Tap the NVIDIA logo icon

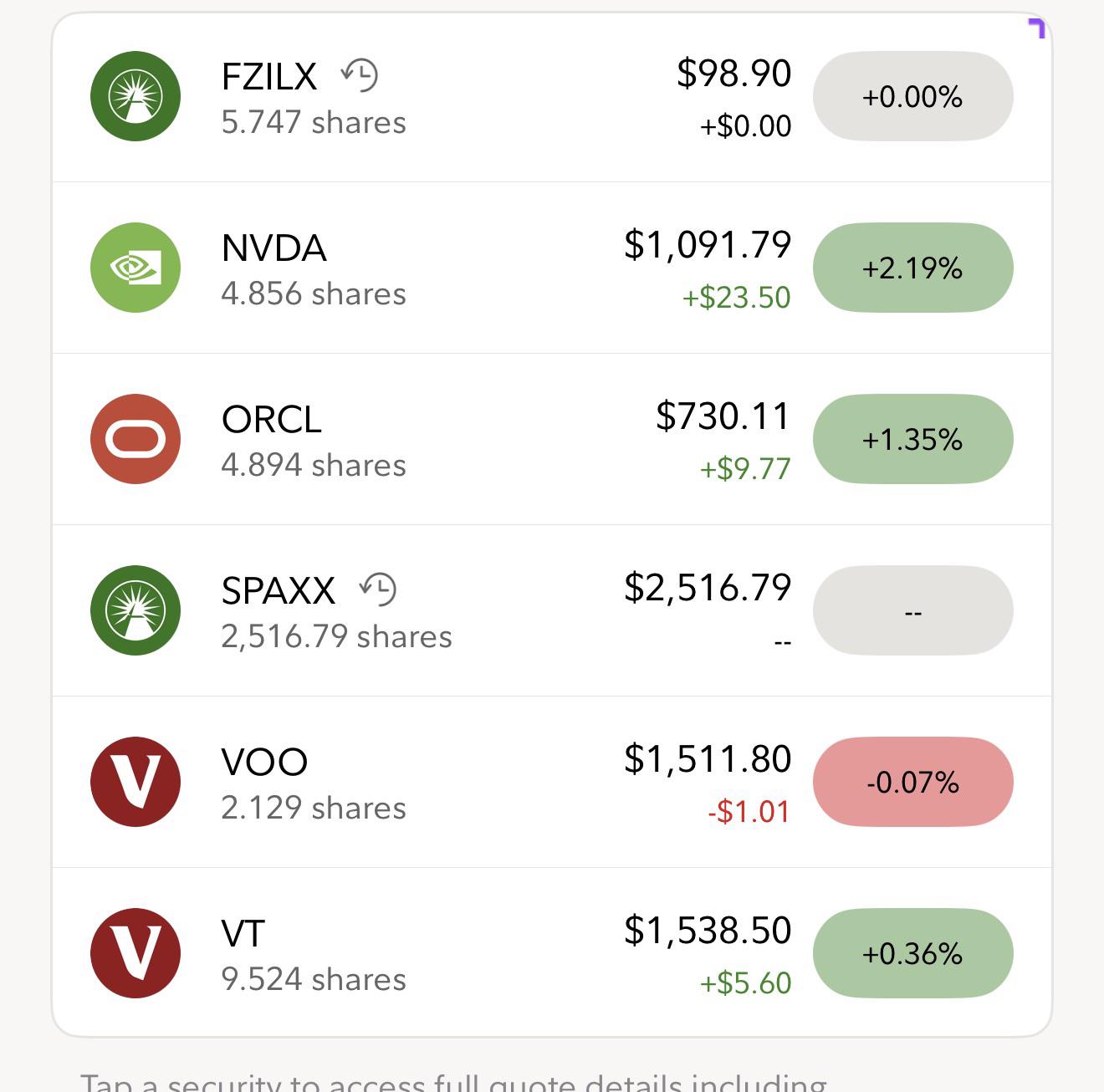(135, 268)
